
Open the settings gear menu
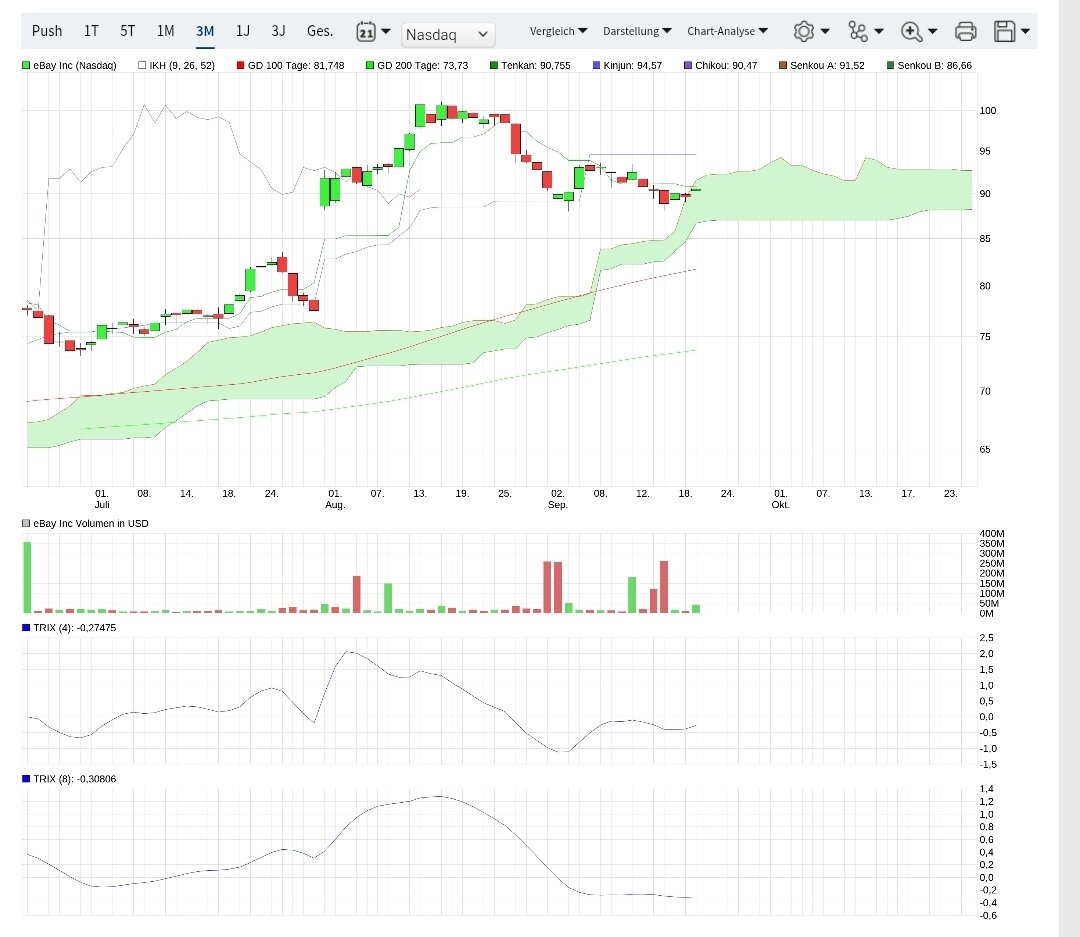tap(804, 31)
